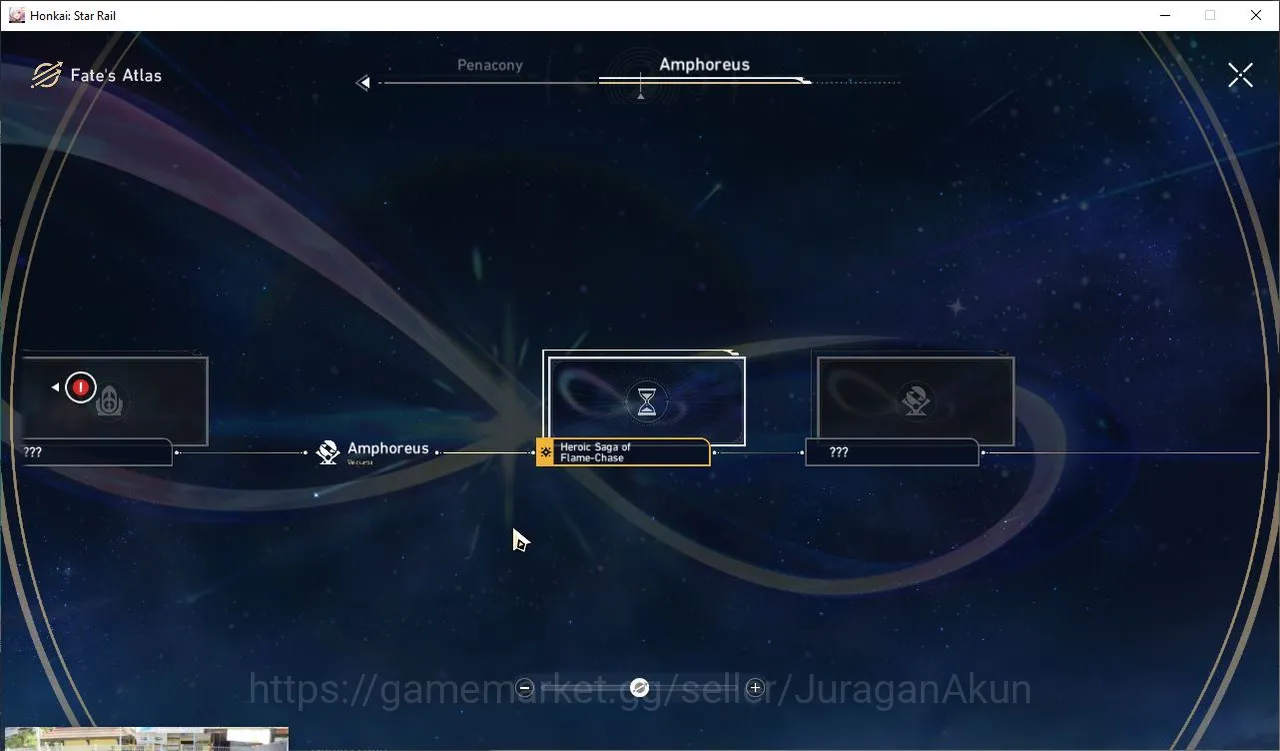Select the right ??? label box
The width and height of the screenshot is (1280, 751).
pos(892,452)
